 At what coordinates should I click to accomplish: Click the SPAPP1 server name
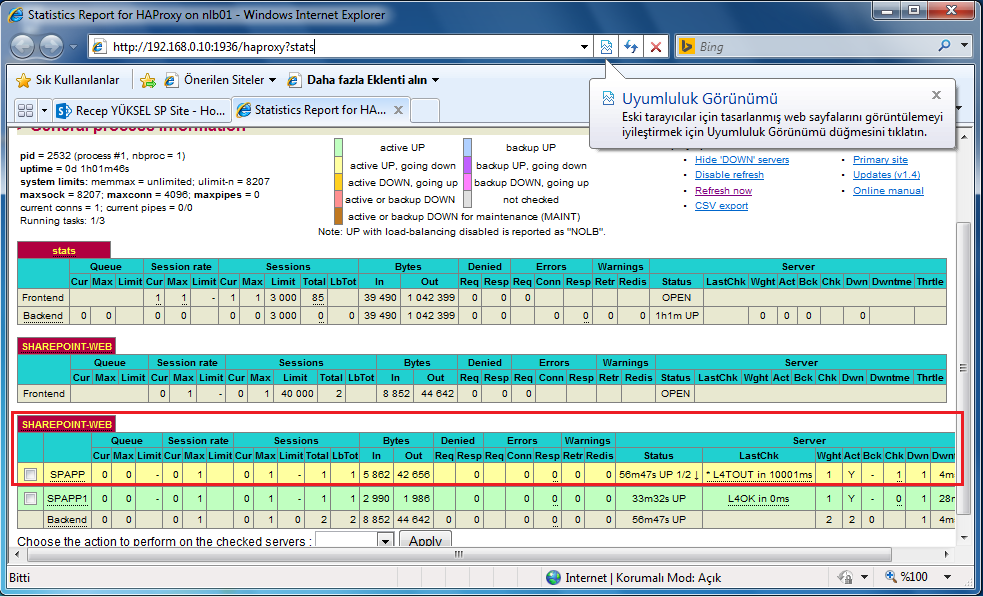(67, 499)
